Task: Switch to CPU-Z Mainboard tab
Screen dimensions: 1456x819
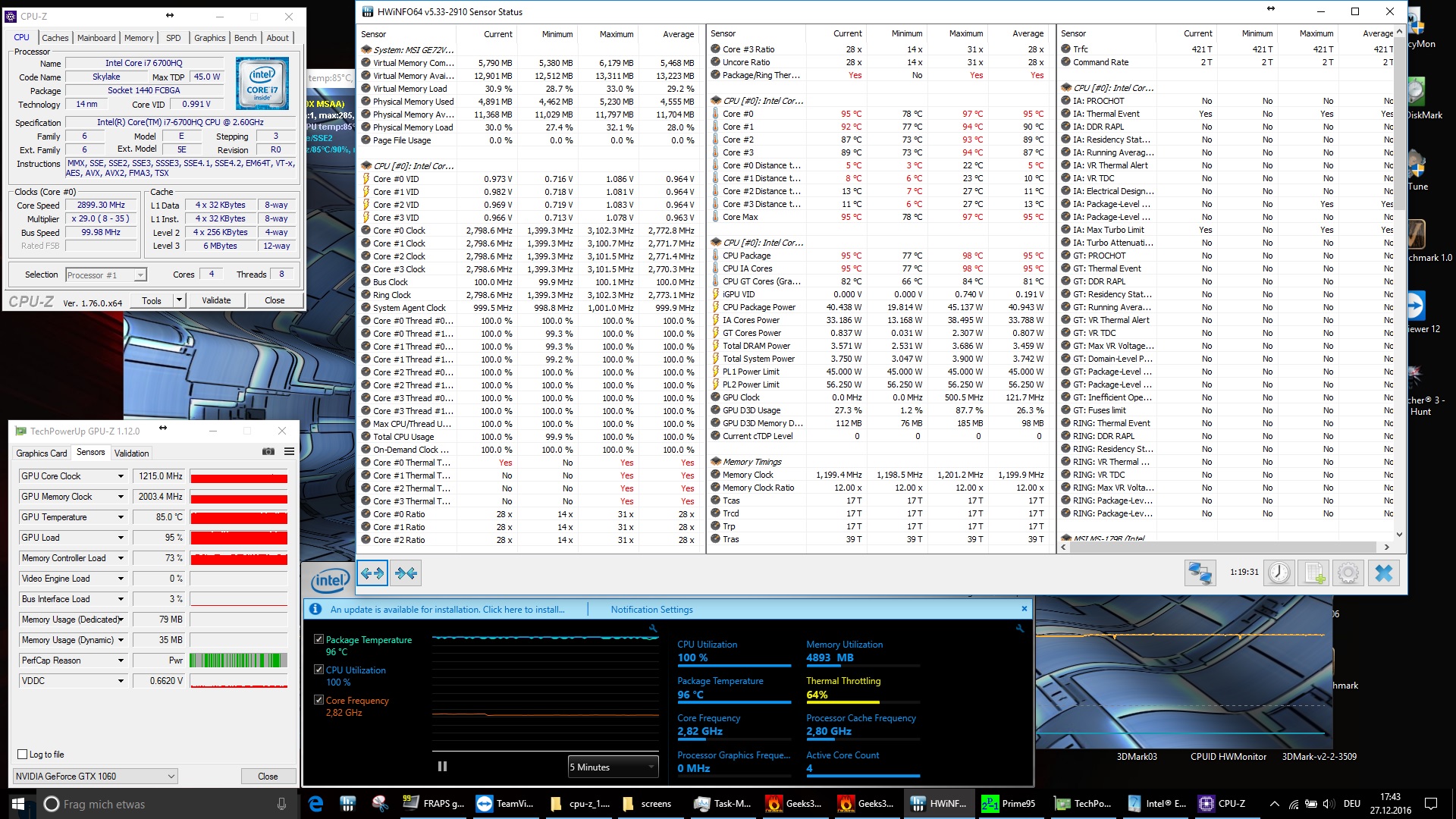Action: tap(96, 38)
